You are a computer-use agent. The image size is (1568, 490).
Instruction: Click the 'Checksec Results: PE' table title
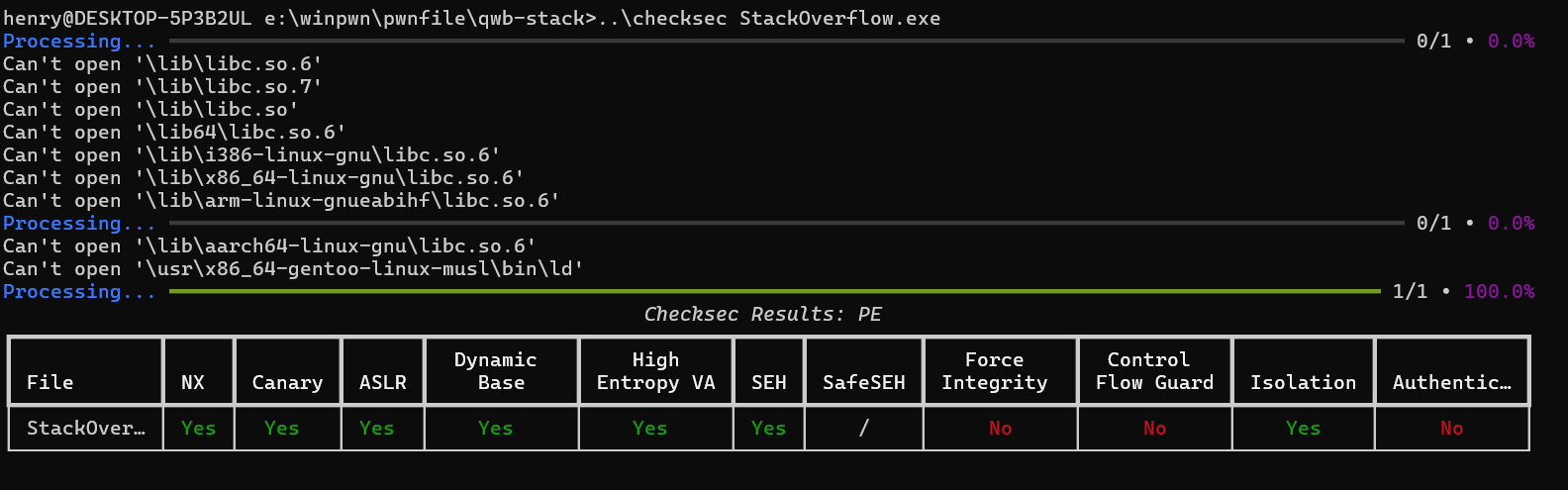[762, 315]
